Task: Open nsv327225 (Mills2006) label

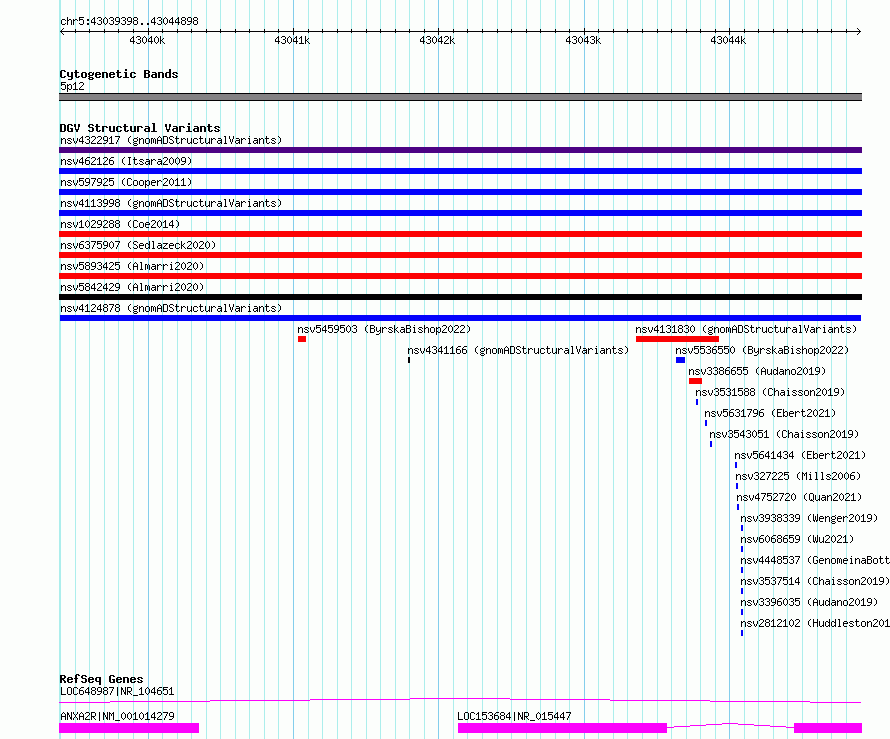Action: 798,476
